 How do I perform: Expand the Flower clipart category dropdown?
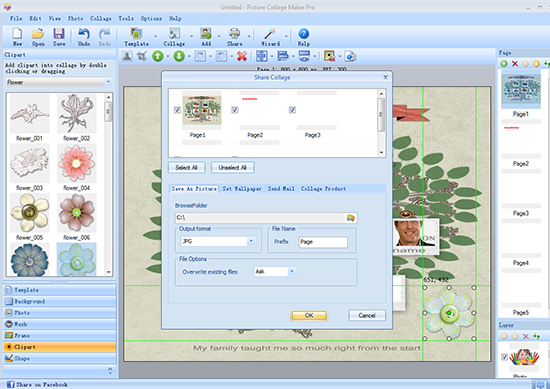[x=108, y=82]
